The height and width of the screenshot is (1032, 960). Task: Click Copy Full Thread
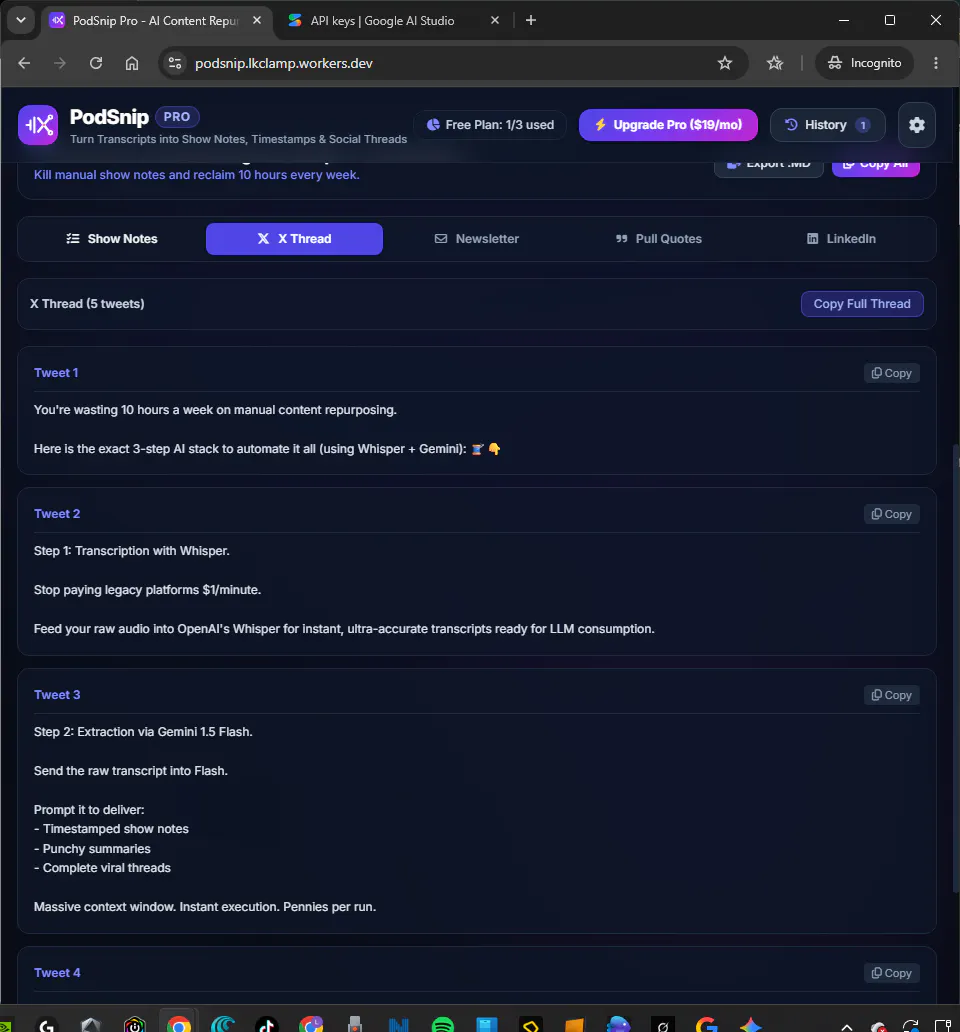point(862,304)
